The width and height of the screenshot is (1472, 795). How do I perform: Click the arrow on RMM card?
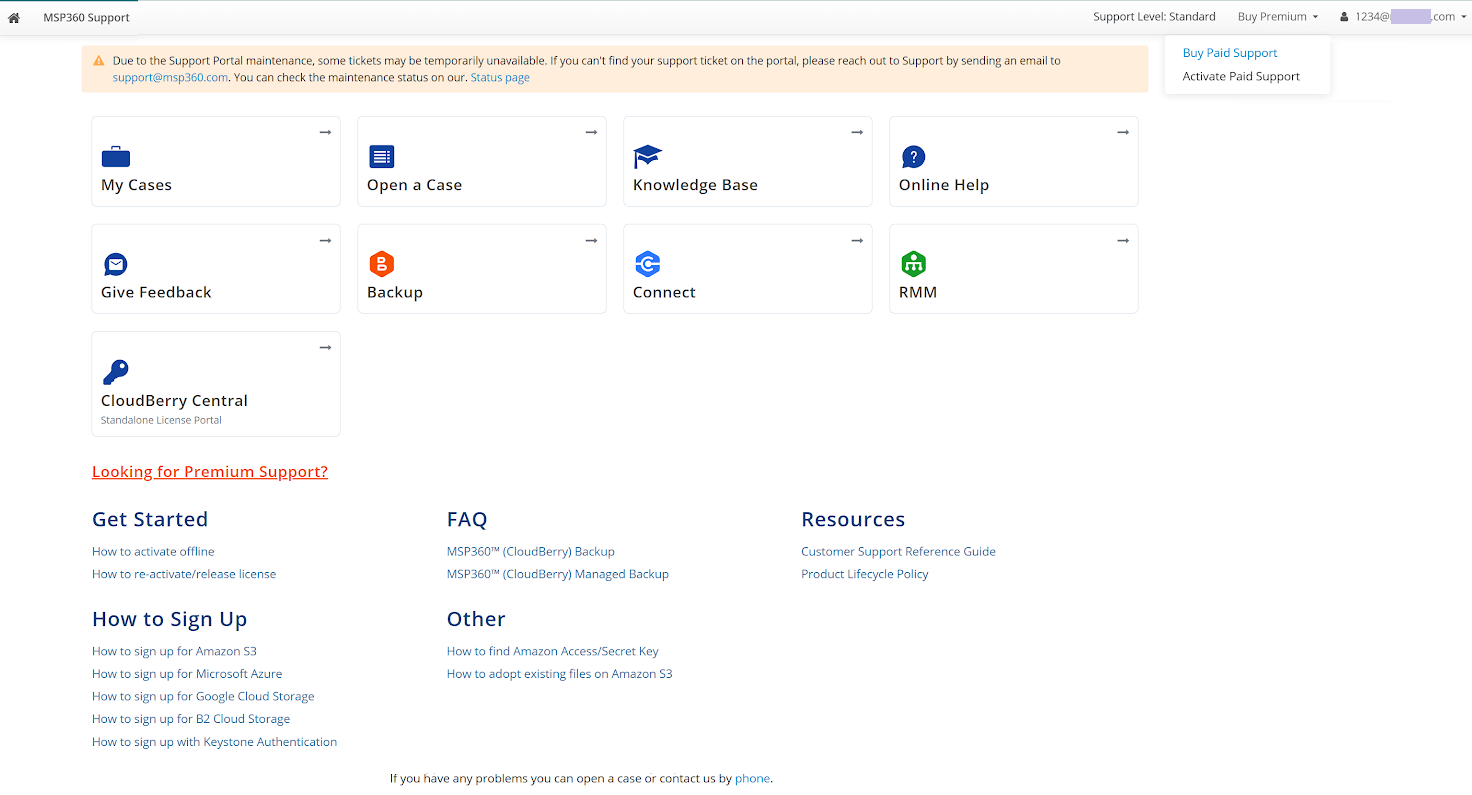tap(1123, 240)
